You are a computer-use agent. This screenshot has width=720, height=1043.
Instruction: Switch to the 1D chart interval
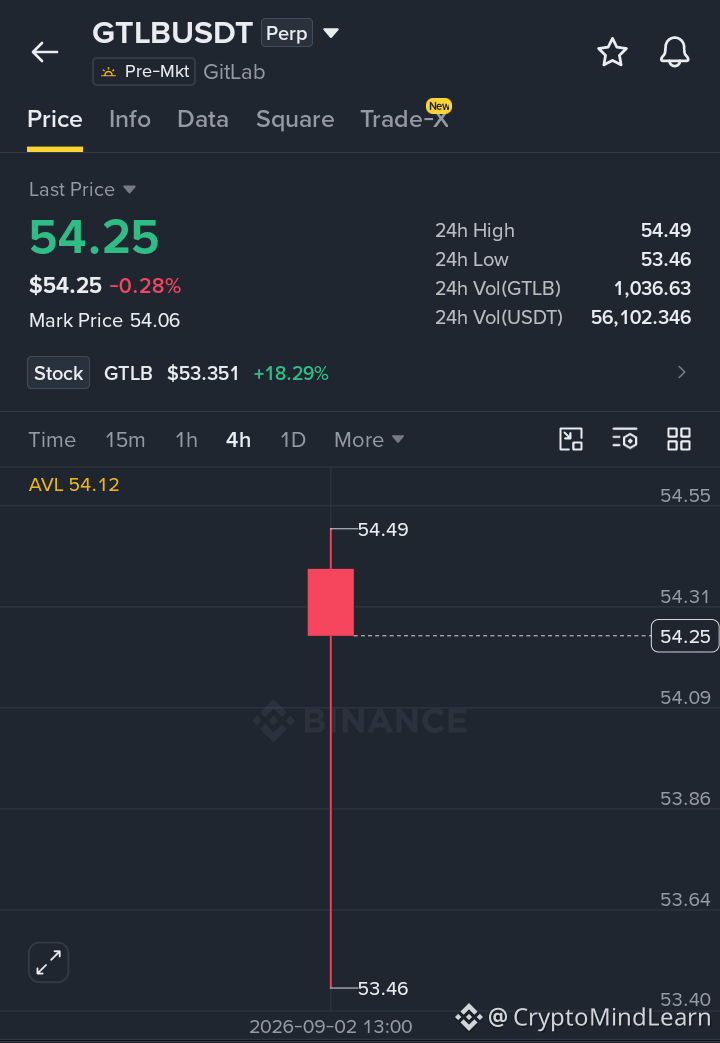(293, 440)
